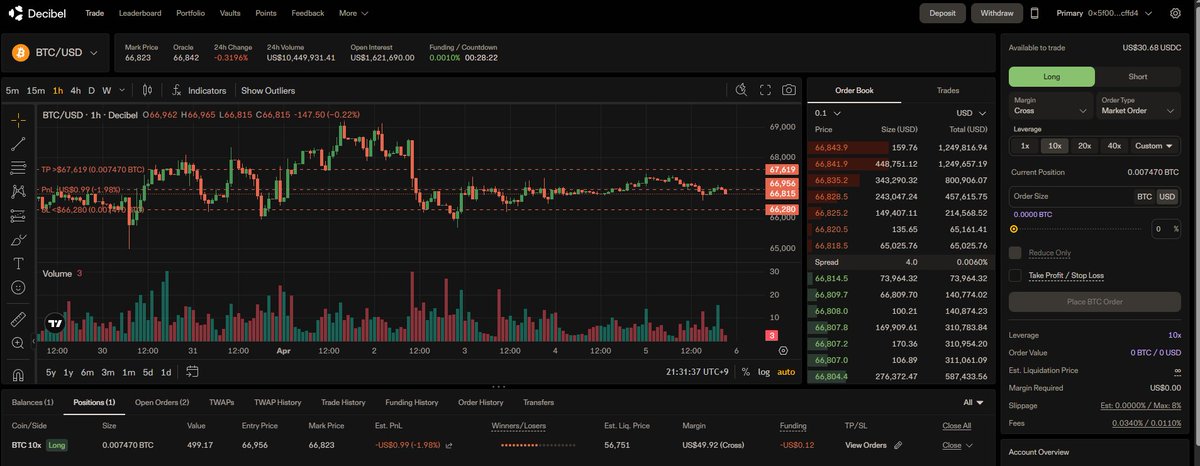Screen dimensions: 1200x466
Task: Open the Funding History tab
Action: 411,402
